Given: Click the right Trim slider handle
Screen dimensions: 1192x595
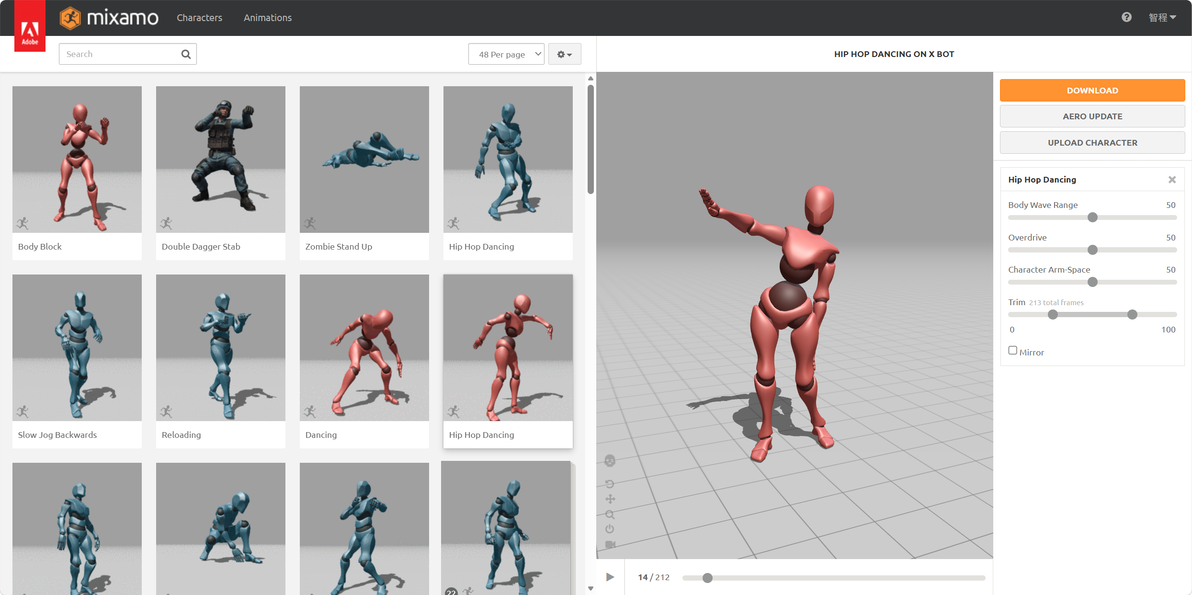Looking at the screenshot, I should 1132,315.
